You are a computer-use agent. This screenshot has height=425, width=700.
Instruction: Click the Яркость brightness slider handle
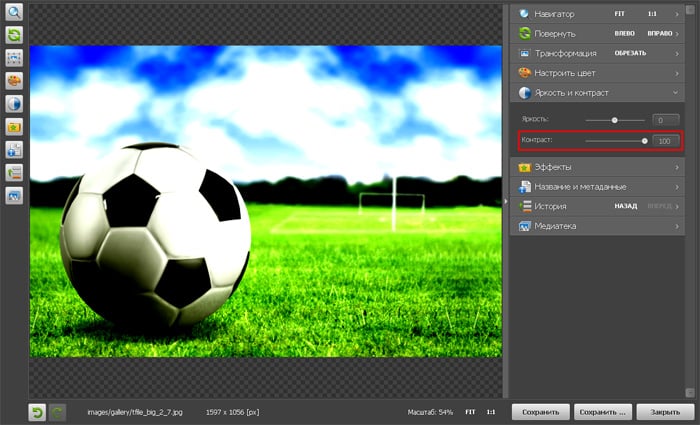pos(614,120)
